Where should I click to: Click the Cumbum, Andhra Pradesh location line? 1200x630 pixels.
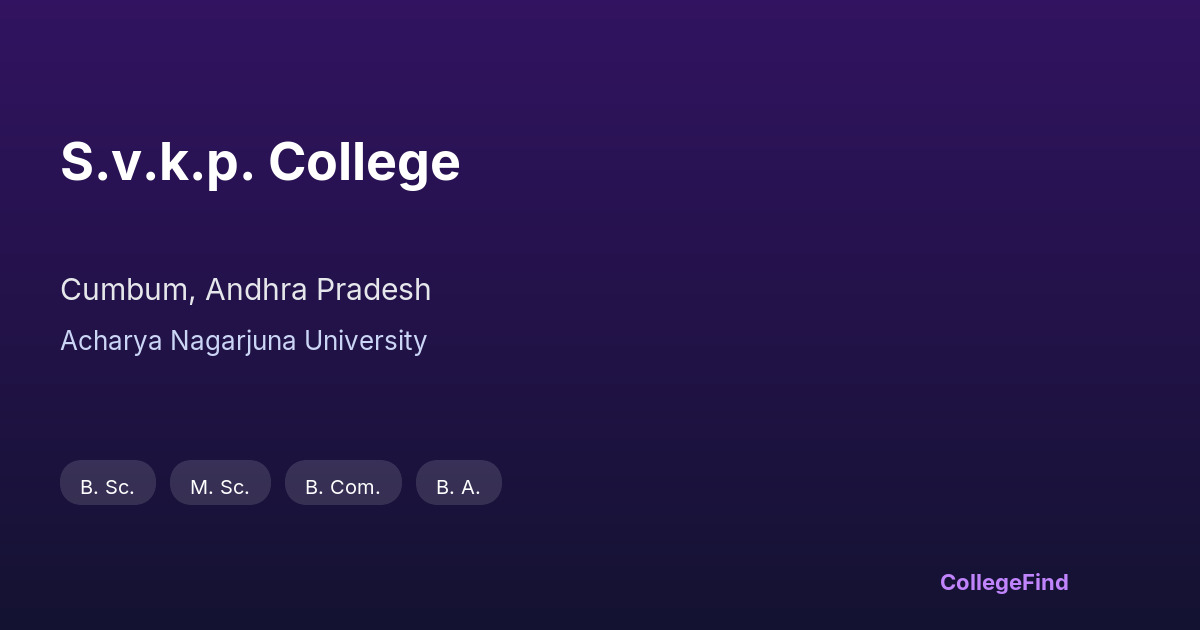245,290
